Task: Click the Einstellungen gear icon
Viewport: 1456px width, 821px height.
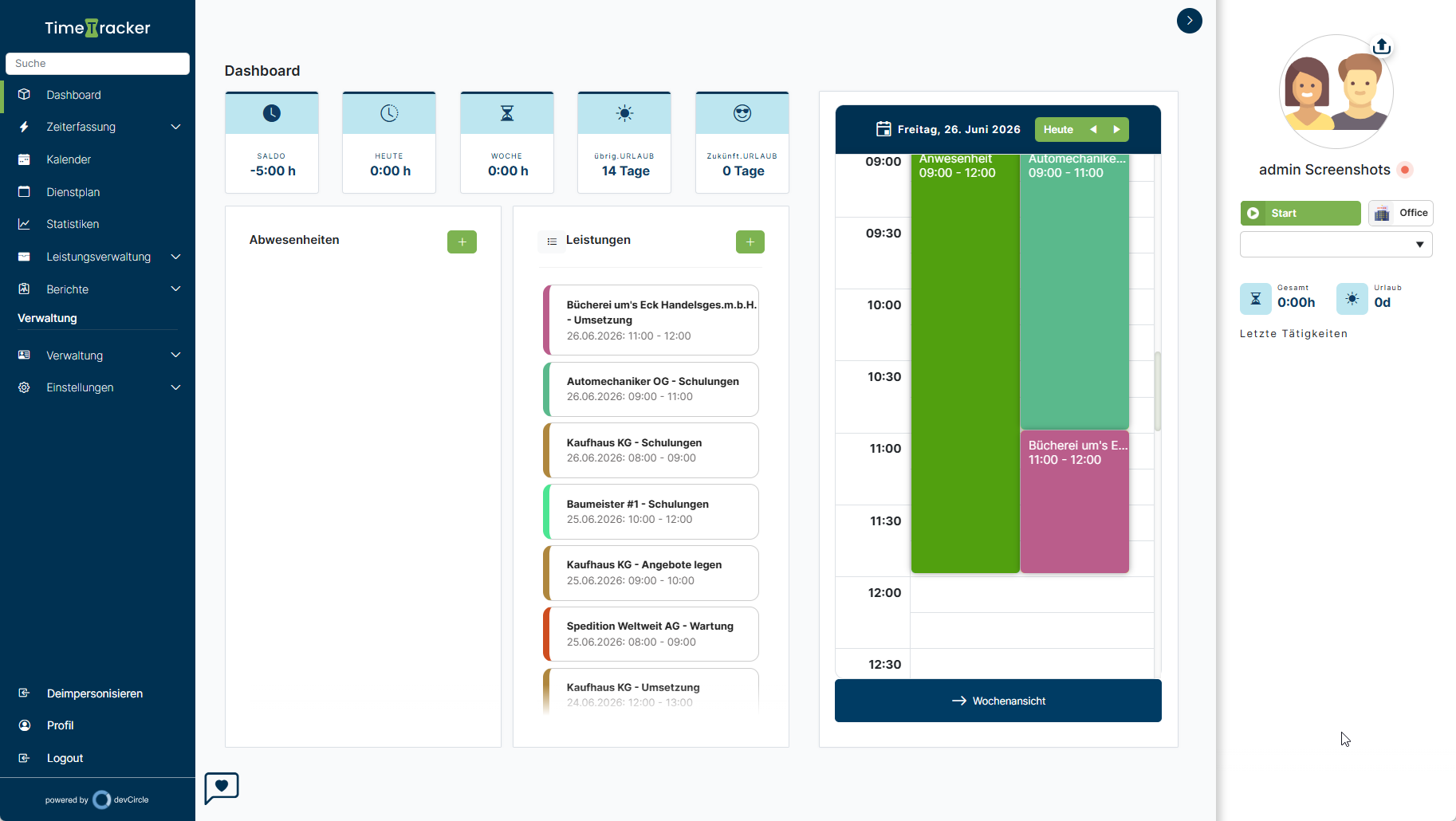Action: (24, 387)
